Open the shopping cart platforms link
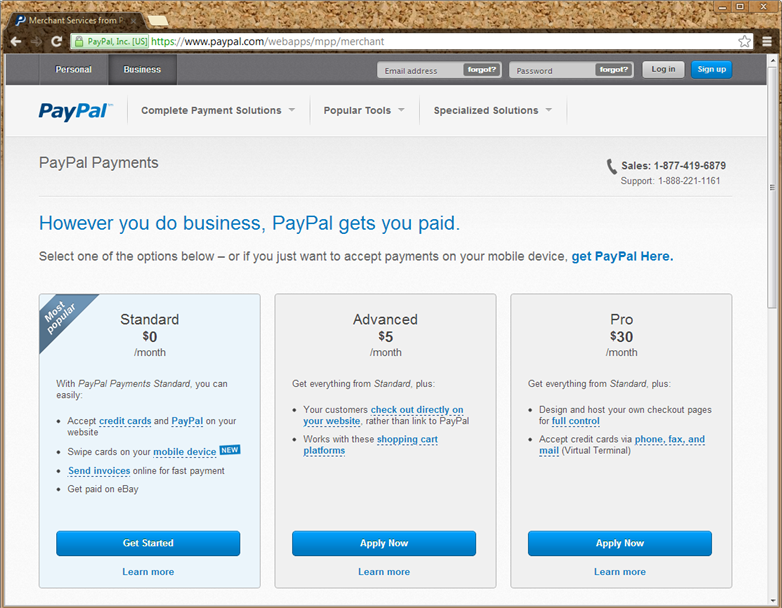This screenshot has height=608, width=782. click(371, 445)
